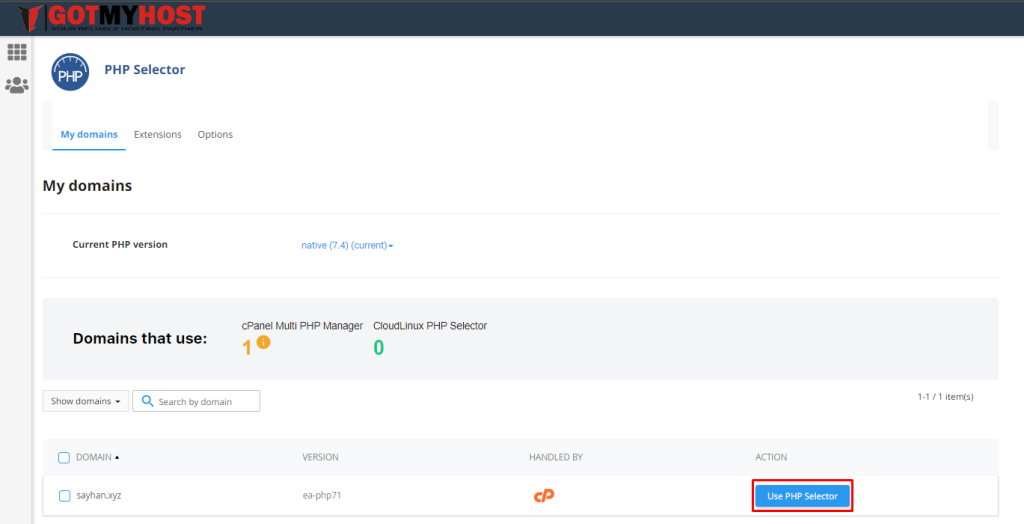Click the green CloudLinux PHP Selector count 0
The image size is (1024, 524).
point(379,348)
